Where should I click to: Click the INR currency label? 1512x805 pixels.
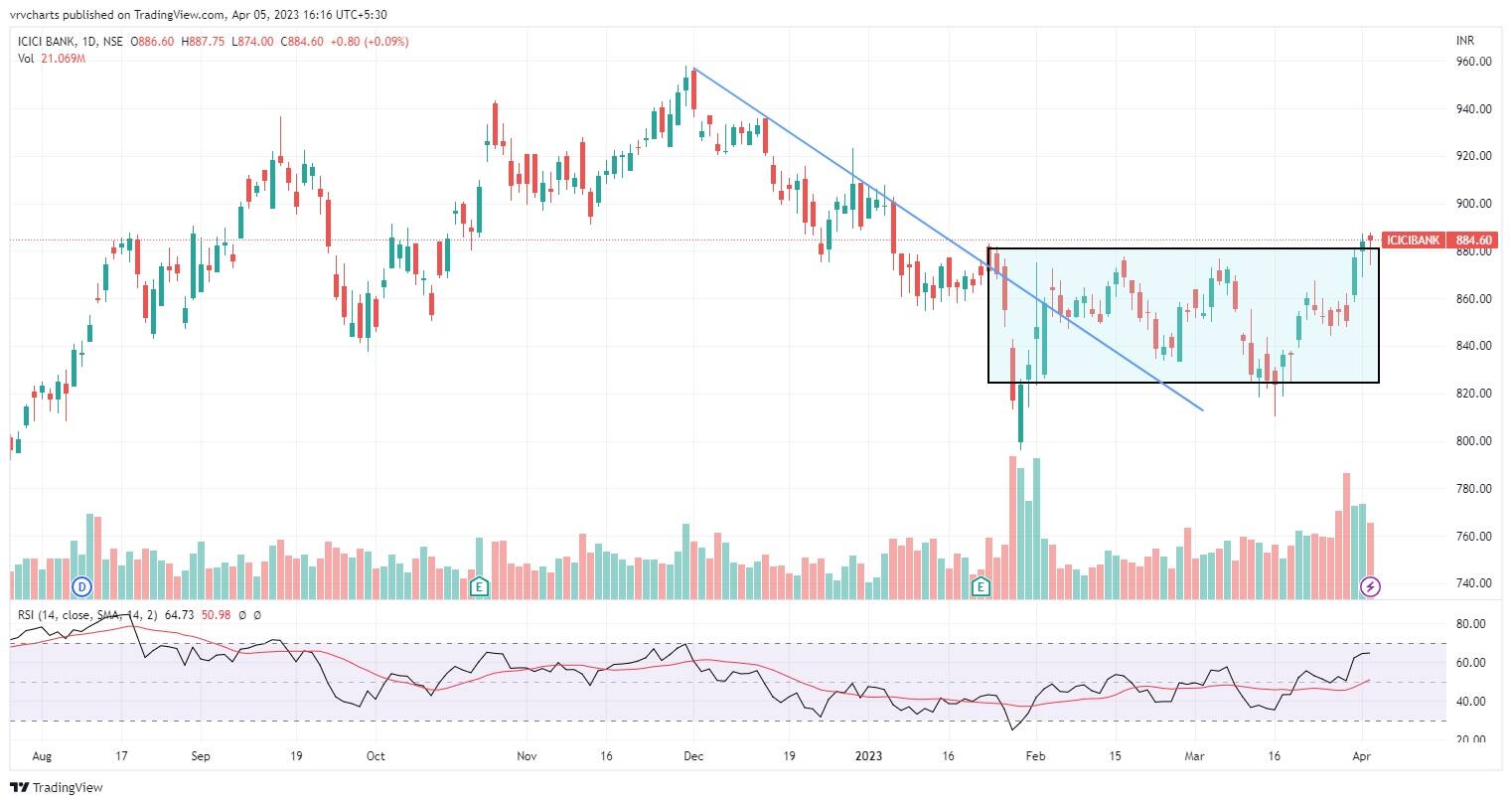coord(1464,42)
